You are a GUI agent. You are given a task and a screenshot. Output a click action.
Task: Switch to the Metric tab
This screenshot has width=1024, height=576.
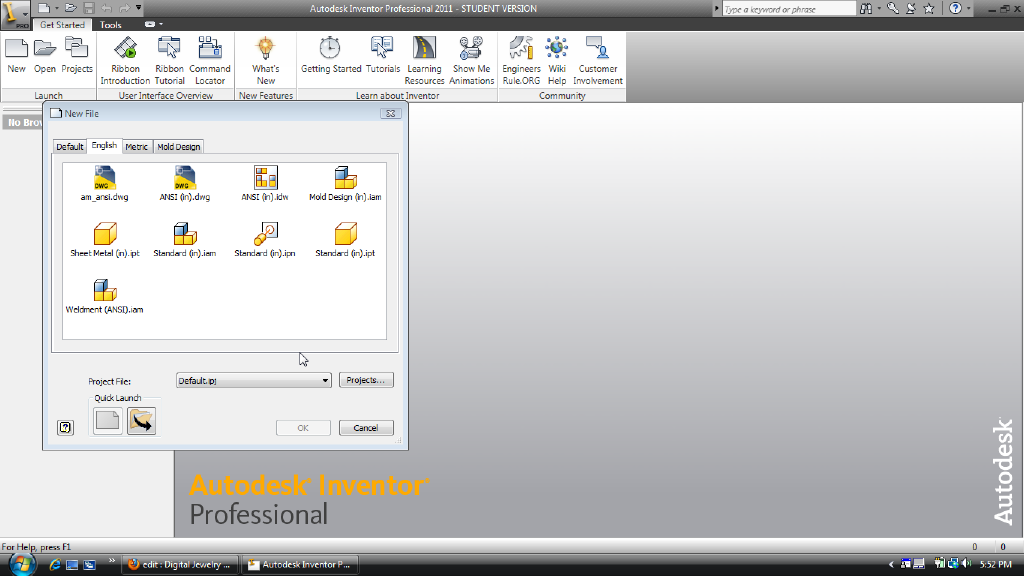pos(137,147)
